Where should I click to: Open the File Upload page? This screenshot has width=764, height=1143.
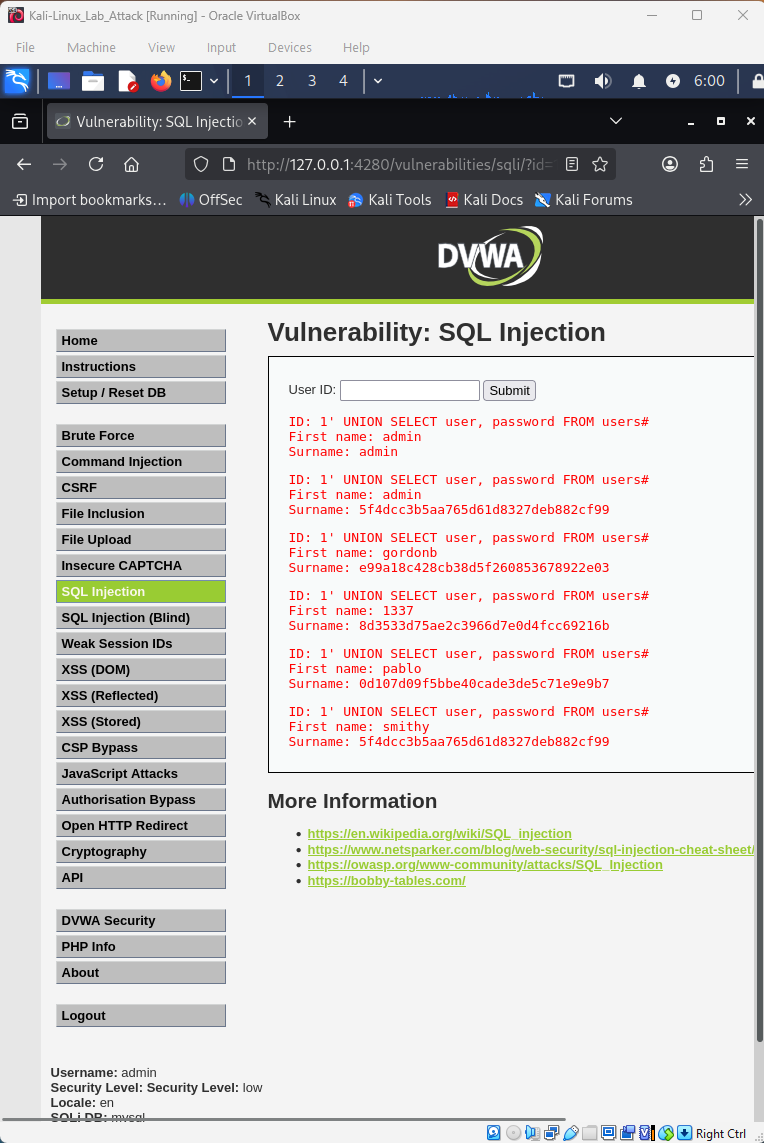click(x=141, y=539)
